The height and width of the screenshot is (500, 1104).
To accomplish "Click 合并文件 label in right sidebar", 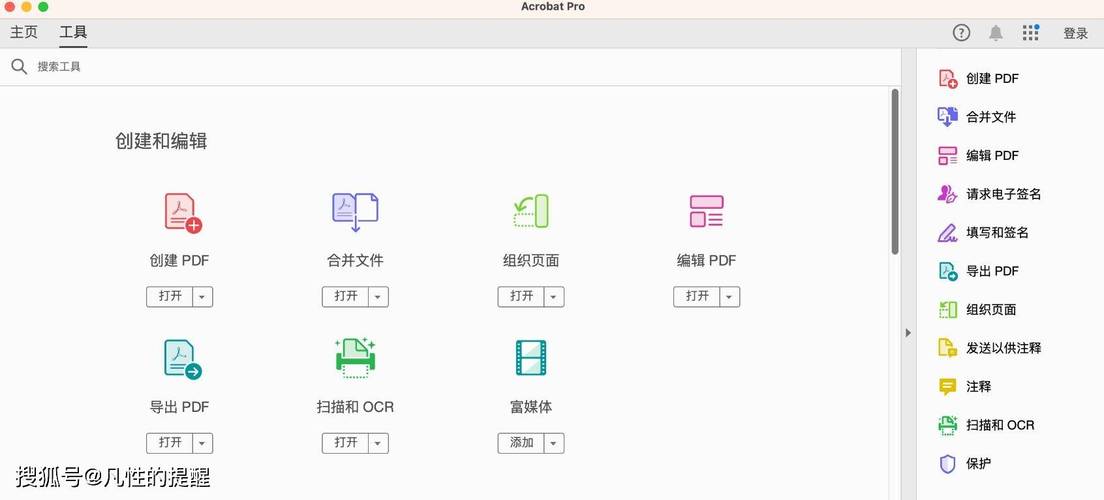I will [991, 117].
